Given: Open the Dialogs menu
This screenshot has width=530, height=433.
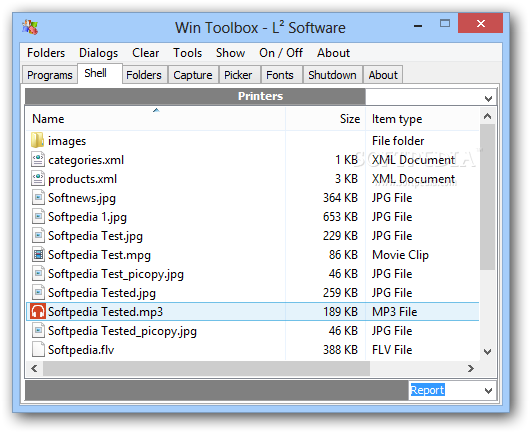Looking at the screenshot, I should pyautogui.click(x=98, y=53).
